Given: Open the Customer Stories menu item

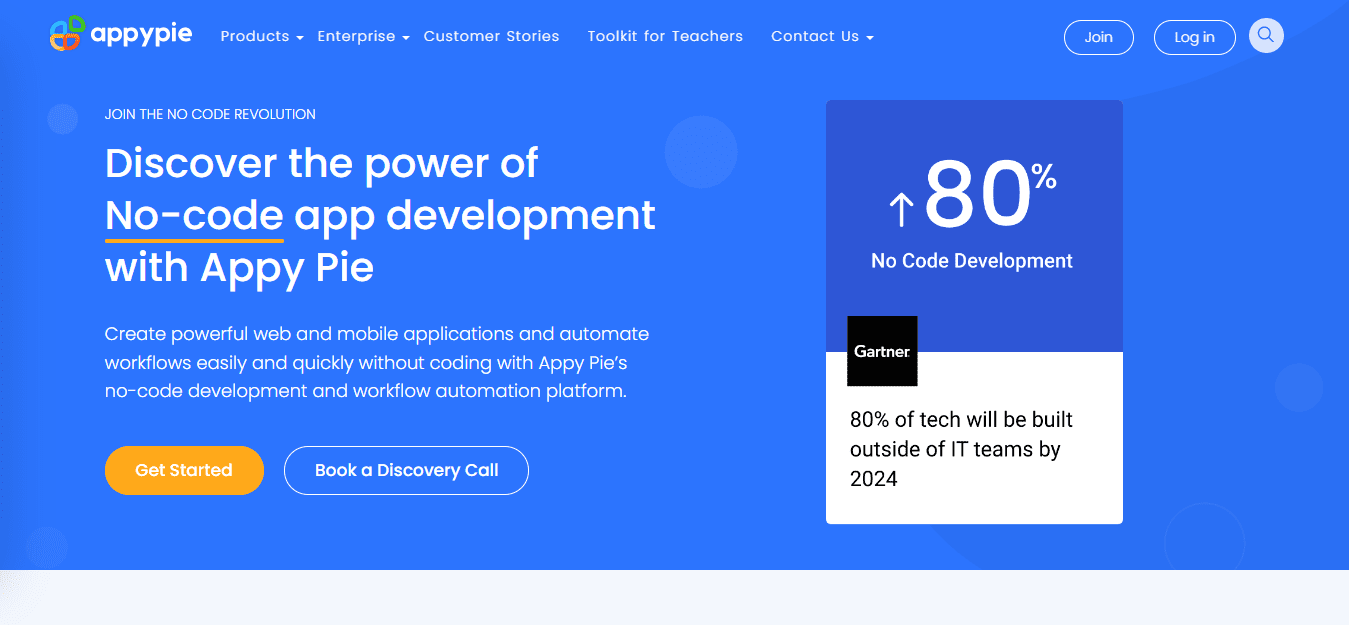Looking at the screenshot, I should pyautogui.click(x=491, y=36).
